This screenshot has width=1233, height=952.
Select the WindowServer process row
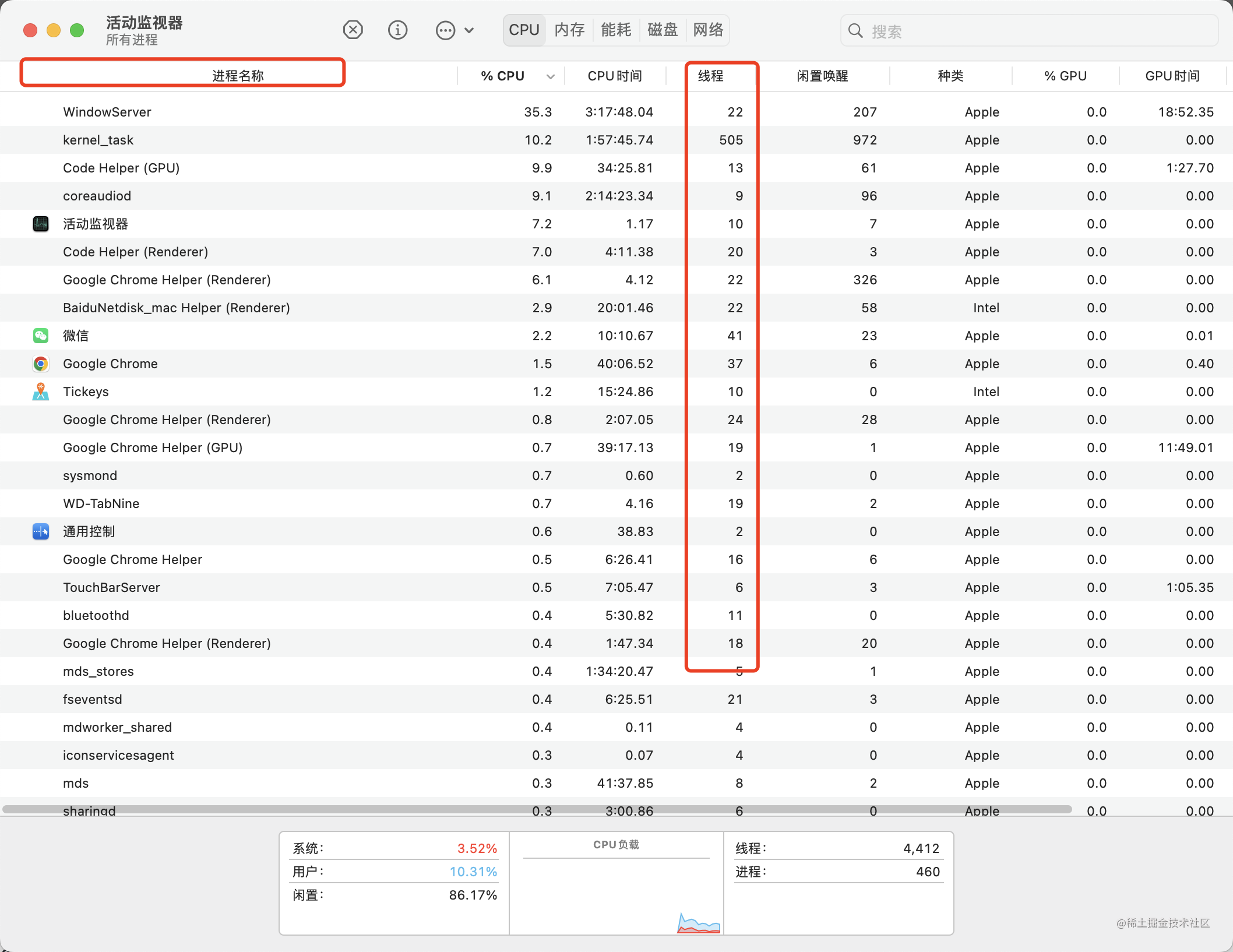point(616,112)
